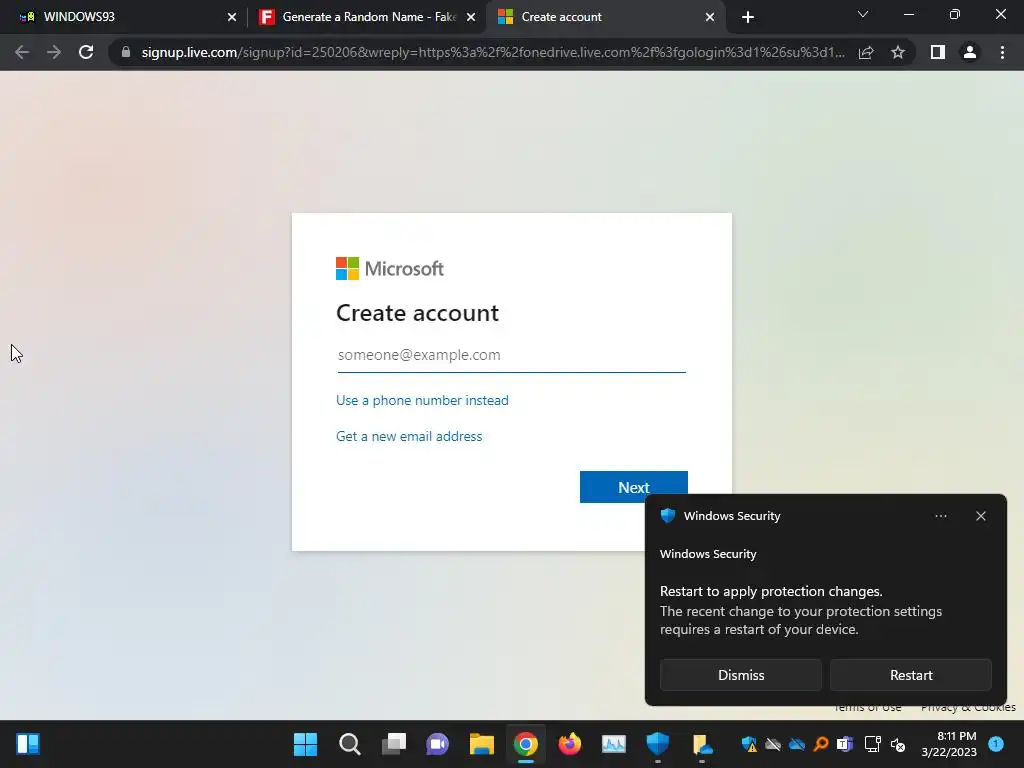Click the grey OneDrive tray icon

pos(773,744)
